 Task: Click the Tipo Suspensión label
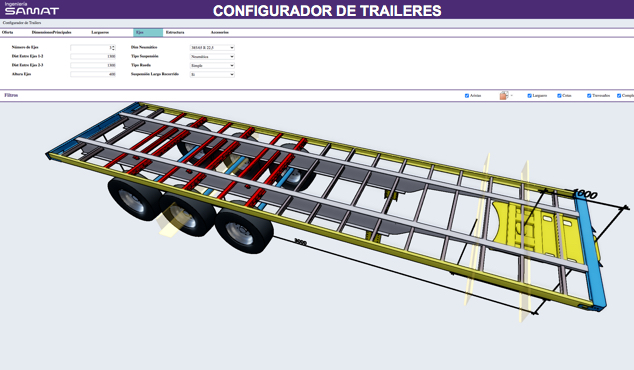(145, 56)
